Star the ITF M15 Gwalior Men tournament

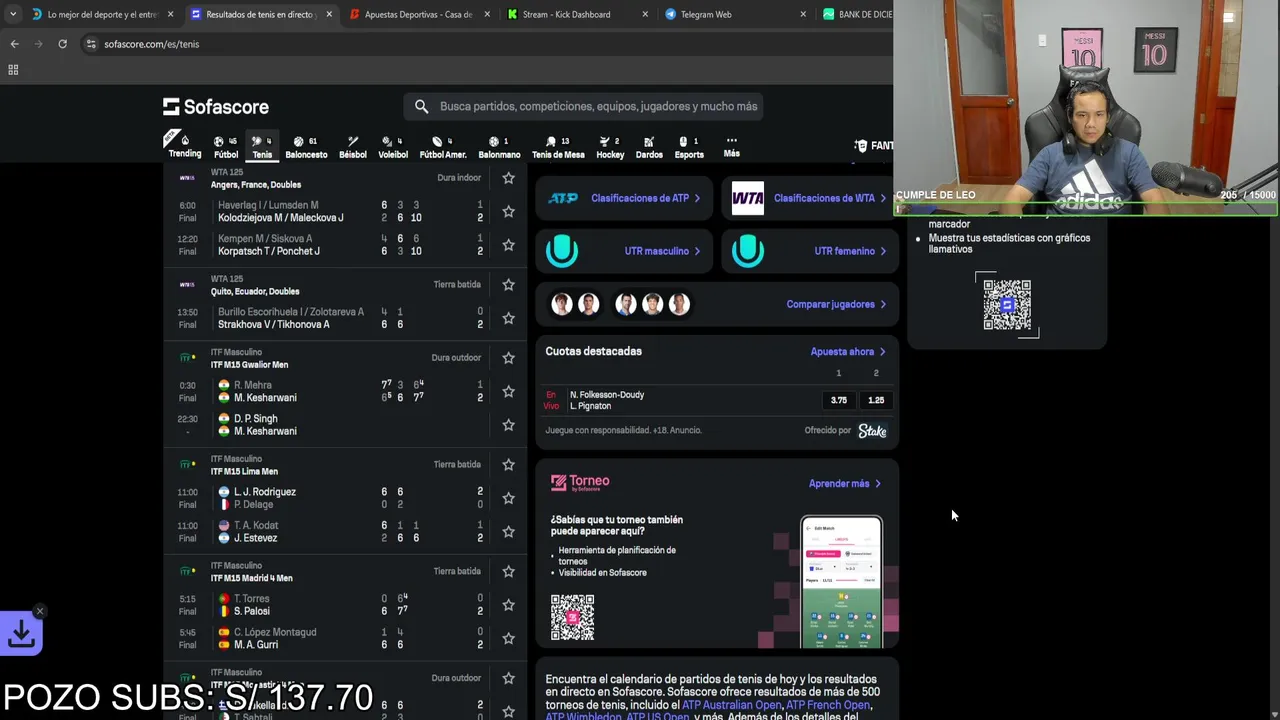coord(508,358)
